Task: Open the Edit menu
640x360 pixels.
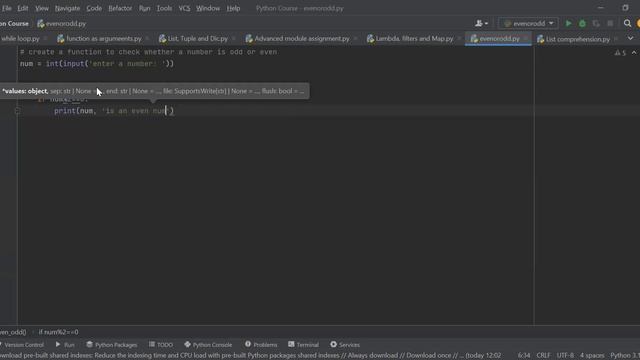Action: [23, 8]
